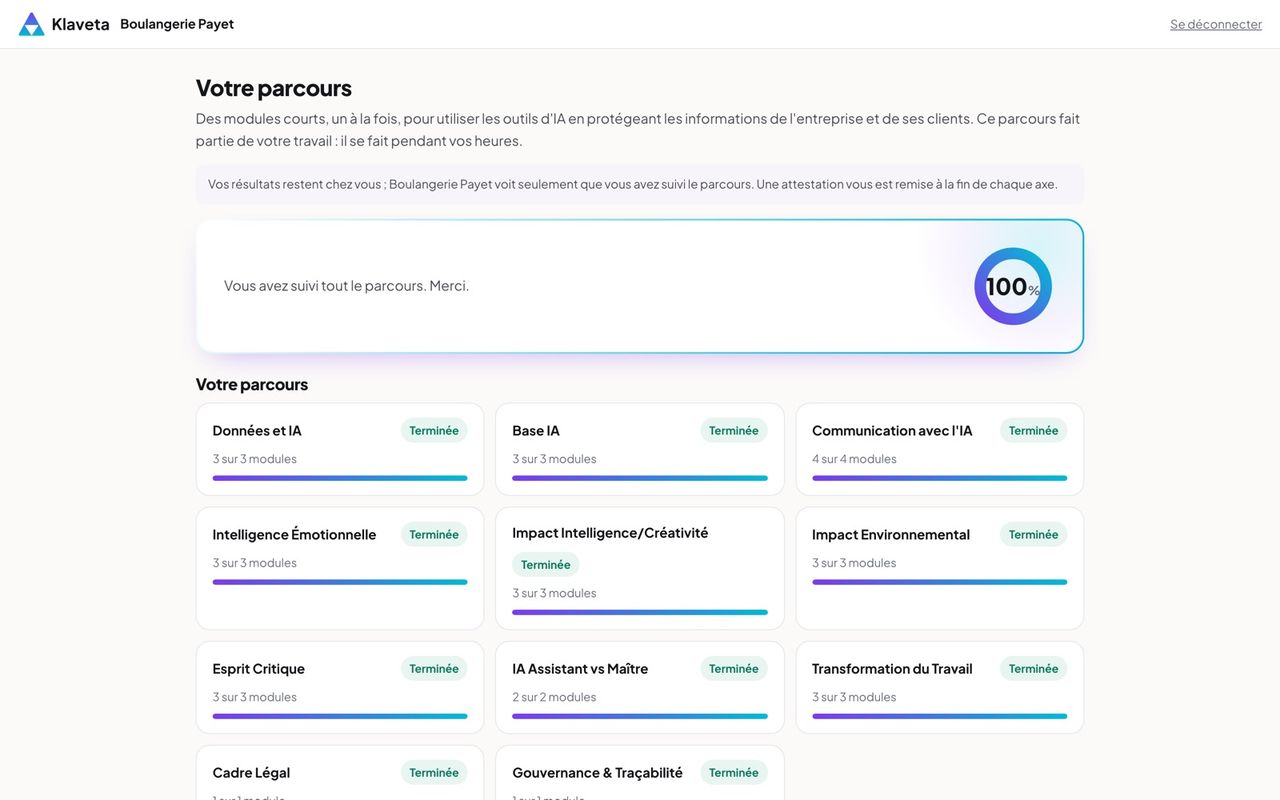Click Terminée badge on Esprit Critique
Screen dimensions: 1280x800
coord(434,668)
